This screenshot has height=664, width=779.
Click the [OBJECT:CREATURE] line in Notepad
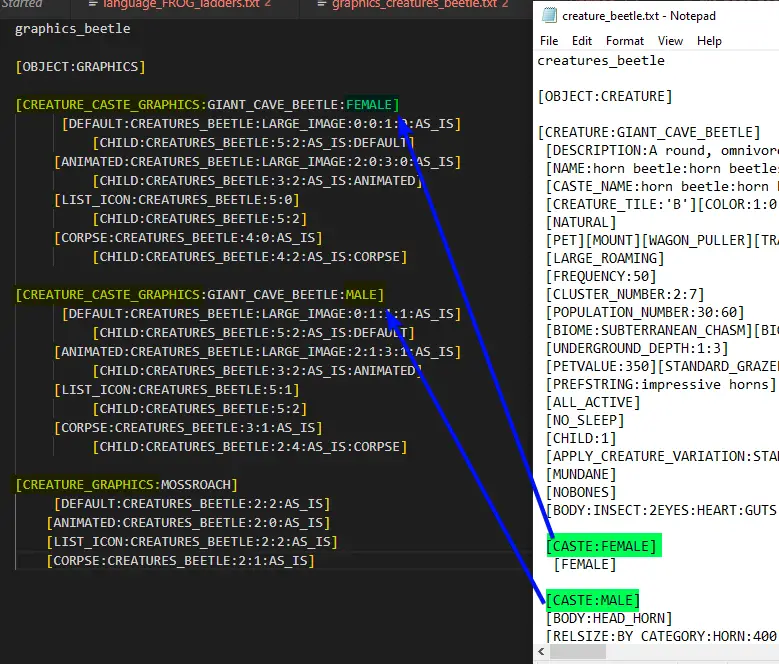[605, 96]
